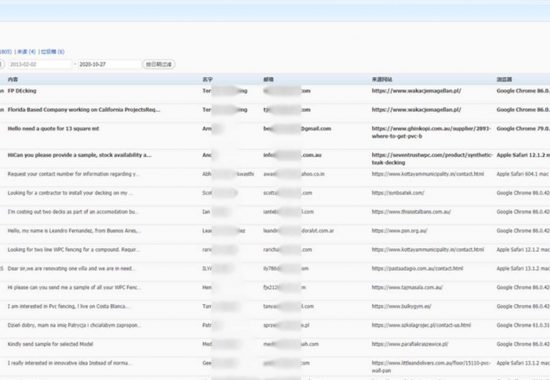Viewport: 550px width, 380px height.
Task: Open the 'Hi please can you send me a sample' message
Action: click(x=74, y=288)
